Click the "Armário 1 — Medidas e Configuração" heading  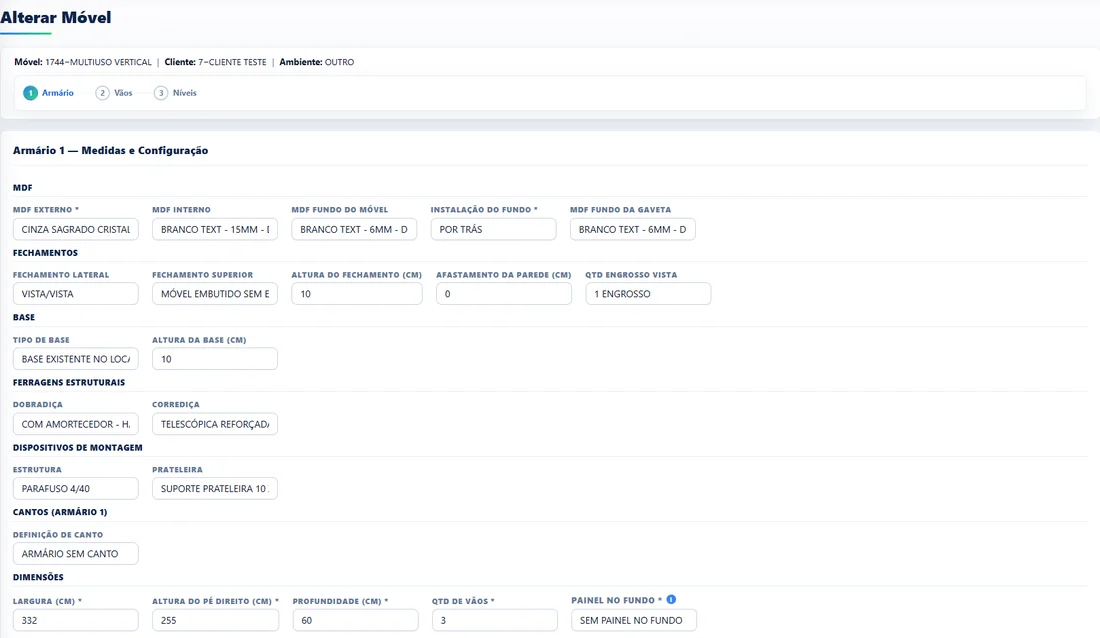110,150
